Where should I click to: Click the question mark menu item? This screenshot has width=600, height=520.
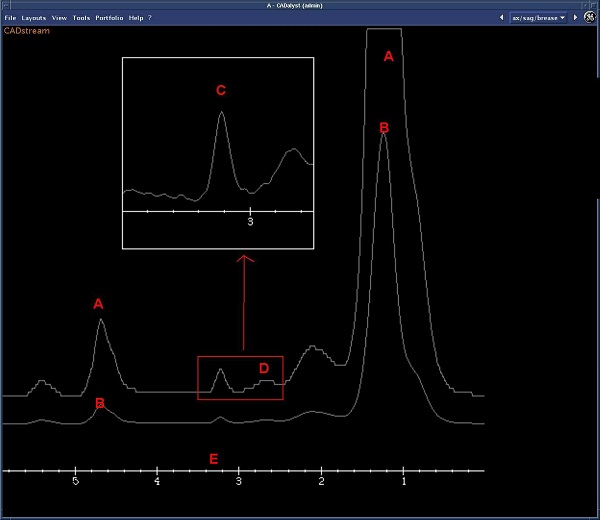tap(150, 18)
